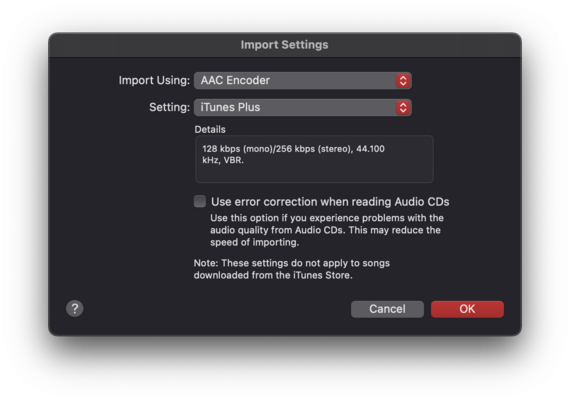Click the 'iTunes Plus' text in popup

pyautogui.click(x=230, y=107)
